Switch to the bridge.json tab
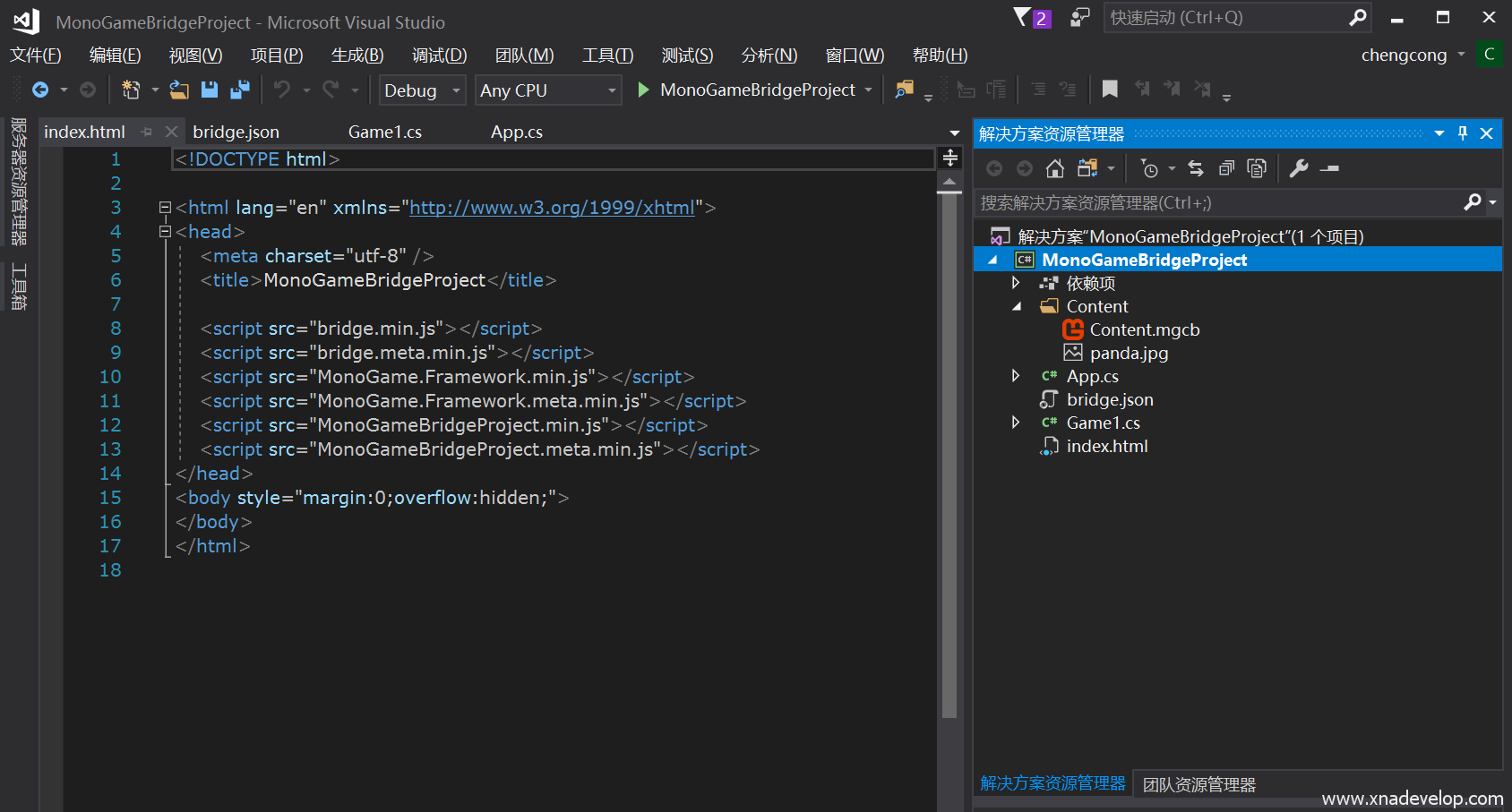Screen dimensions: 1512x812 pyautogui.click(x=236, y=132)
